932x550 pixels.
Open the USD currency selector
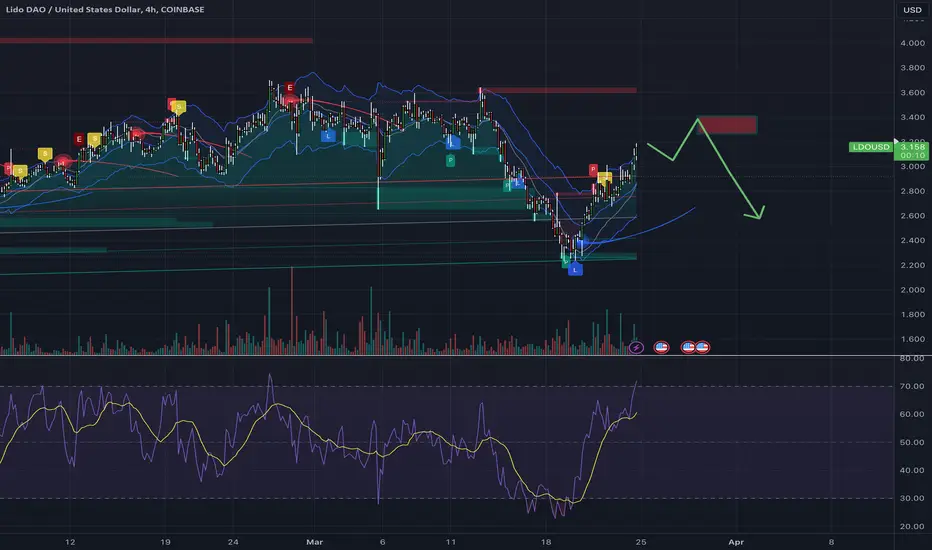point(912,10)
